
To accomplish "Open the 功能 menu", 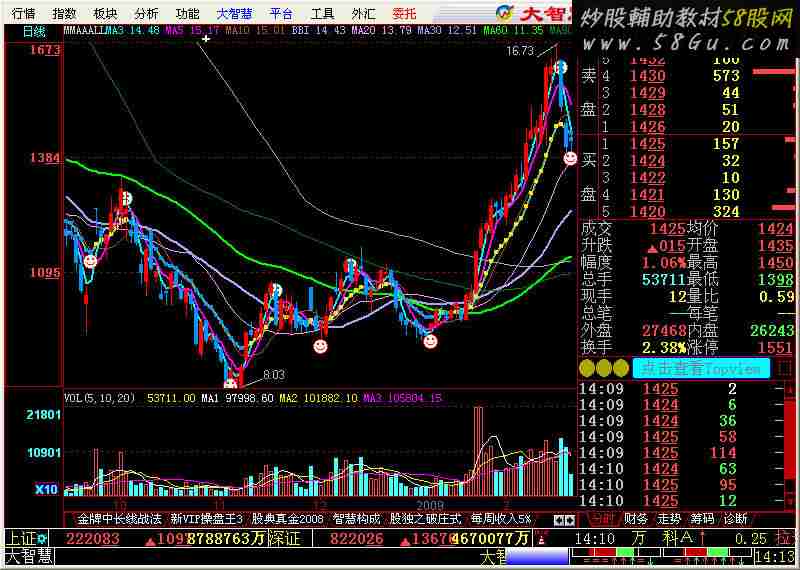I will tap(187, 13).
